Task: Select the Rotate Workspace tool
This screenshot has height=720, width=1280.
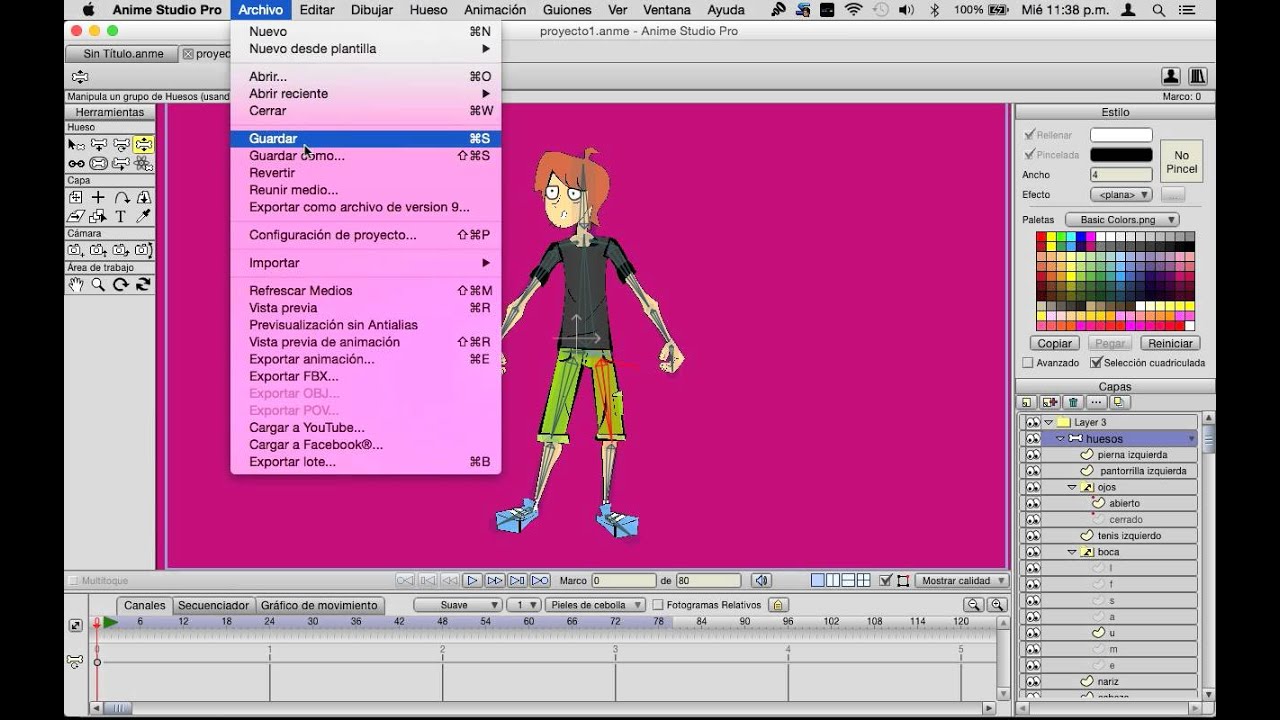Action: 121,284
